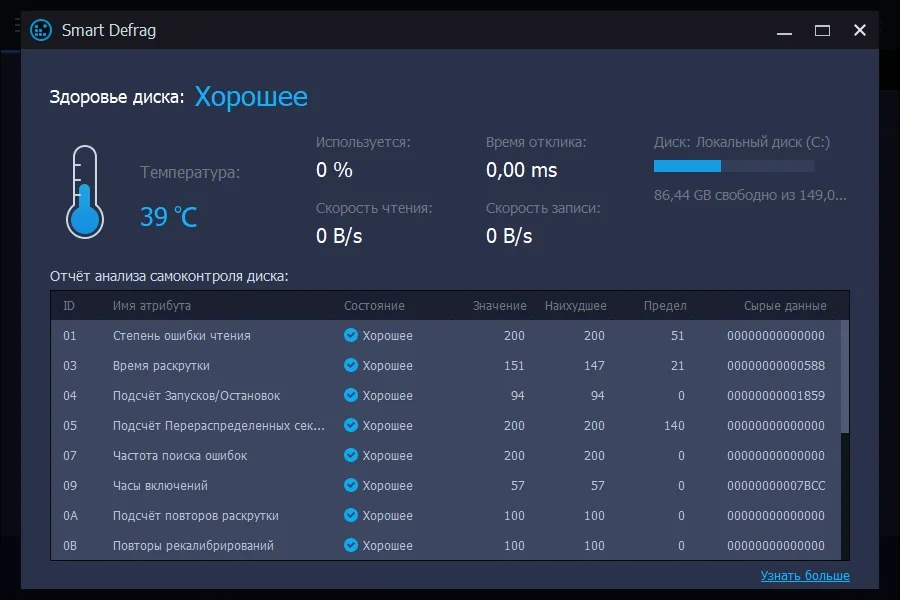
Task: Click the Наихудшее column header
Action: point(575,305)
